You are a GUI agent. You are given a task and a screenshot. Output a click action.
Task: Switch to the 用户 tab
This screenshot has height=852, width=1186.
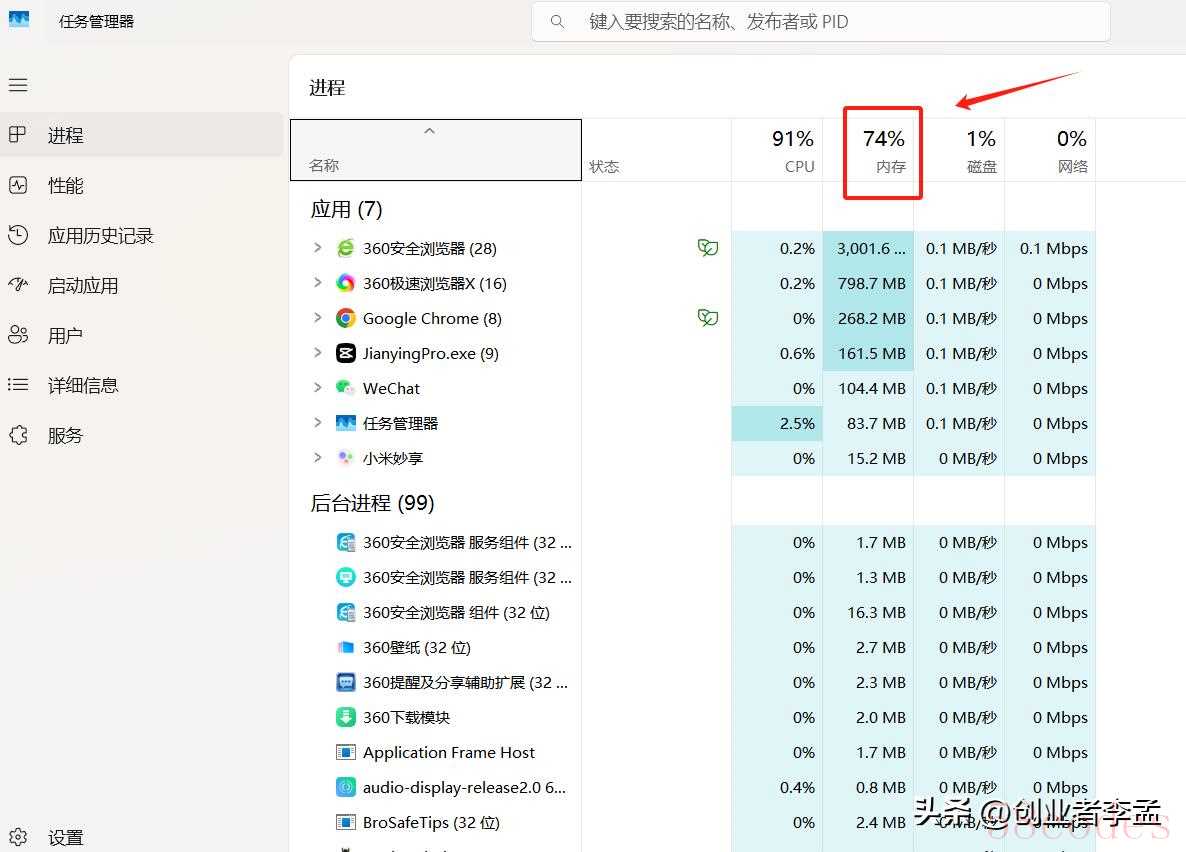point(142,335)
